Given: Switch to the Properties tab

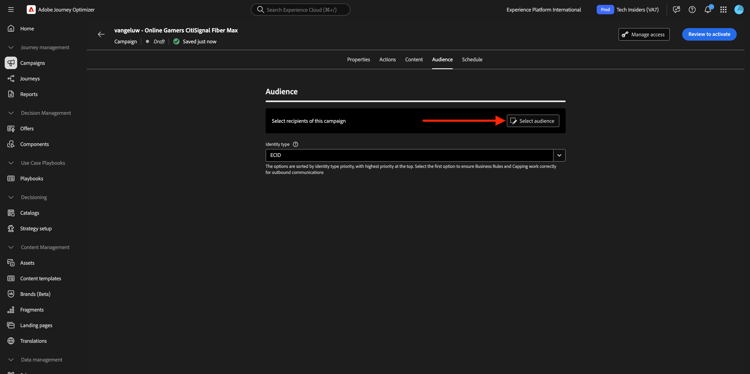Looking at the screenshot, I should point(358,60).
